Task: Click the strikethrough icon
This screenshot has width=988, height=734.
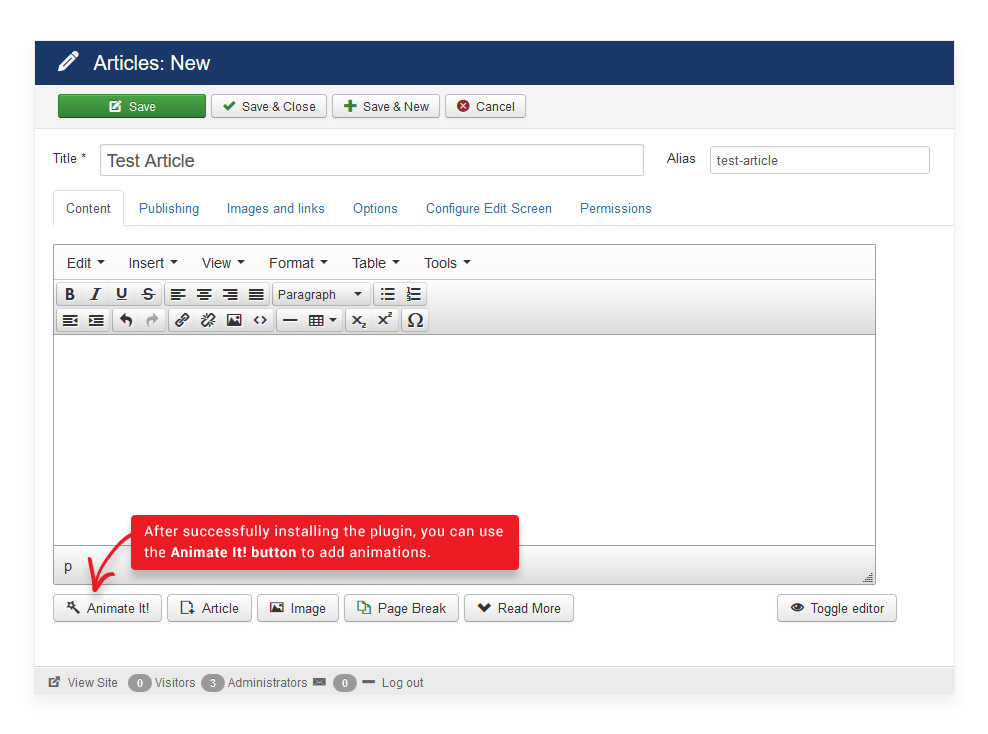Action: tap(148, 294)
